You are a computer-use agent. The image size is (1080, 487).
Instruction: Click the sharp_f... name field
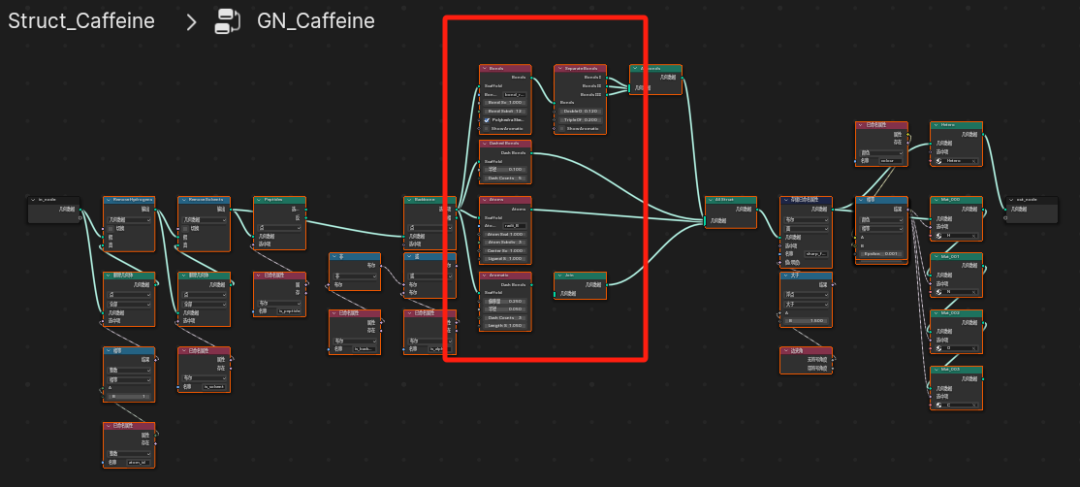pos(816,253)
